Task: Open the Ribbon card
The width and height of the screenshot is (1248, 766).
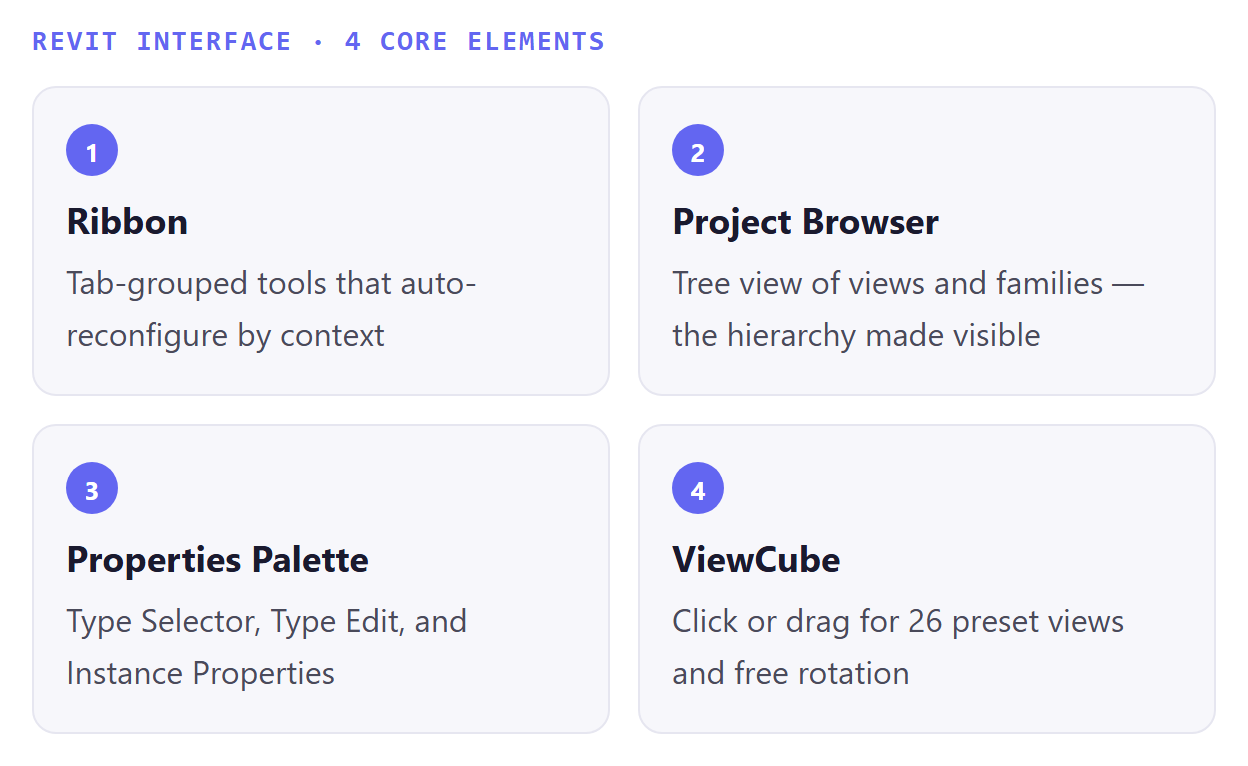Action: click(x=321, y=241)
